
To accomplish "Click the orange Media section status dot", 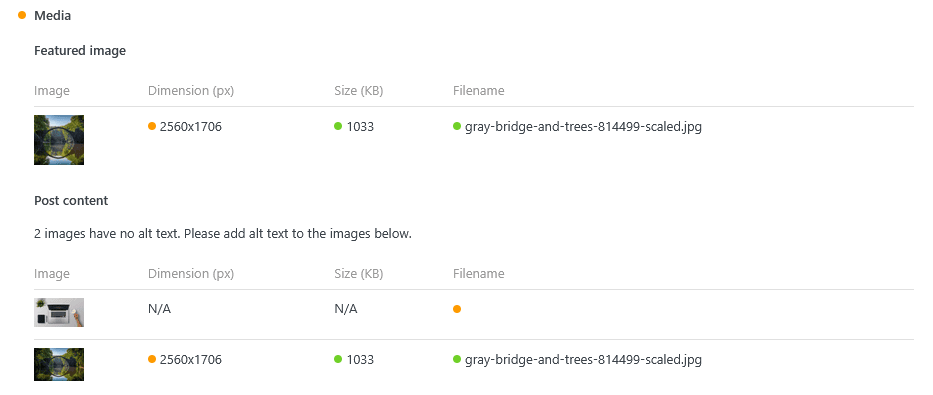I will pyautogui.click(x=22, y=15).
